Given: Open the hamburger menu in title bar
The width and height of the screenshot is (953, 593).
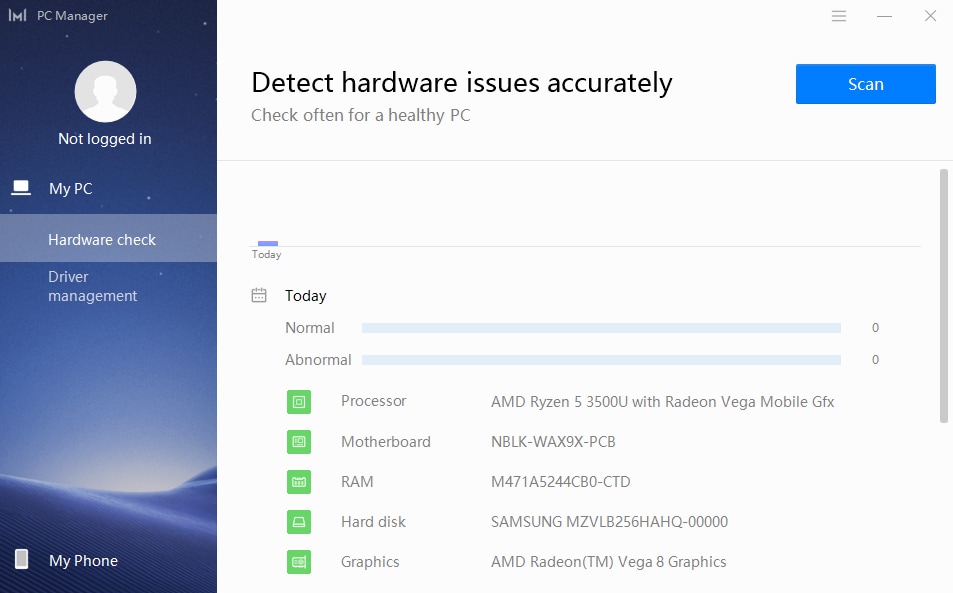Looking at the screenshot, I should coord(839,16).
